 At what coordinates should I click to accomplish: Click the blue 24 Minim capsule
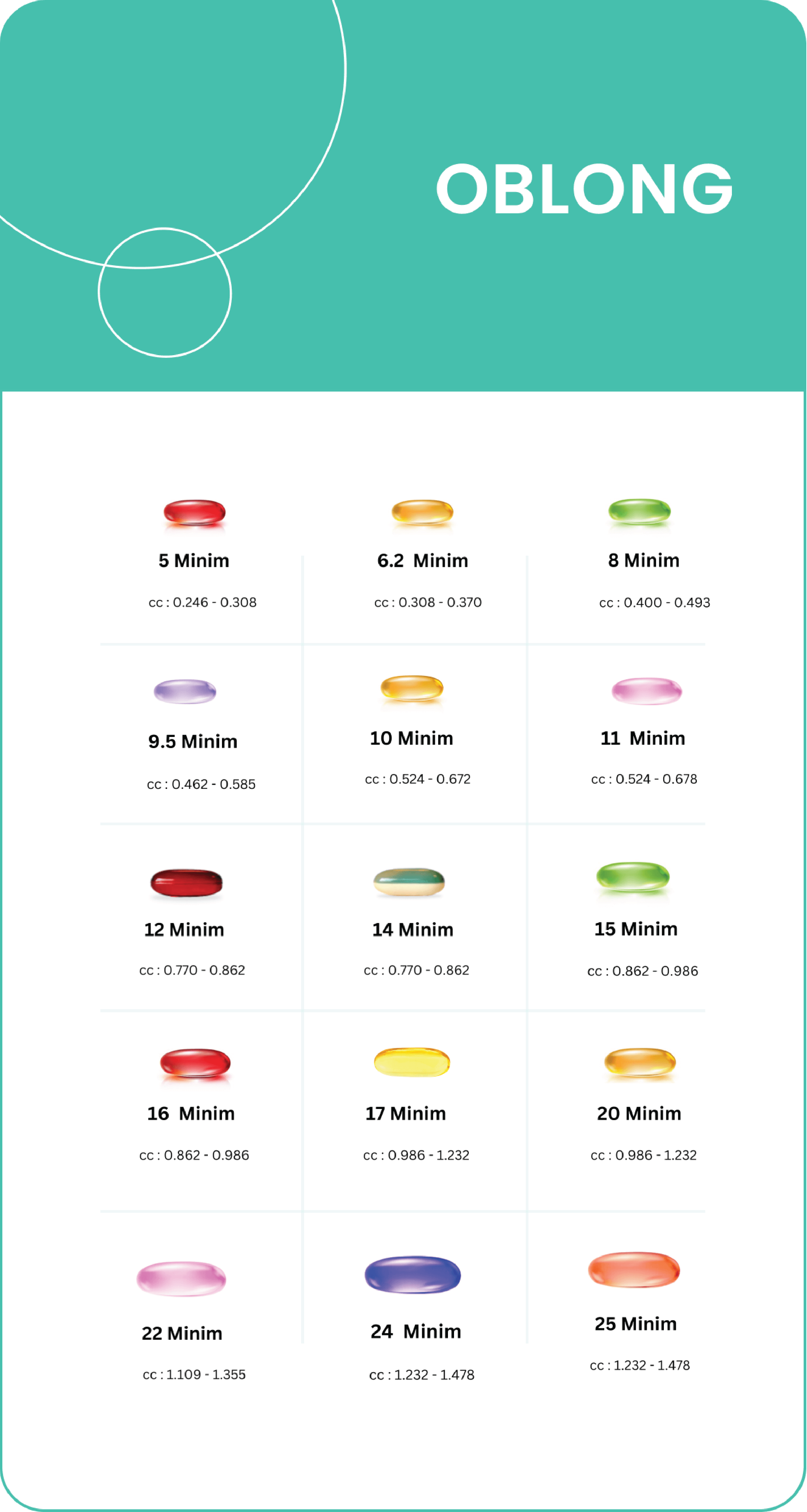click(x=413, y=1274)
